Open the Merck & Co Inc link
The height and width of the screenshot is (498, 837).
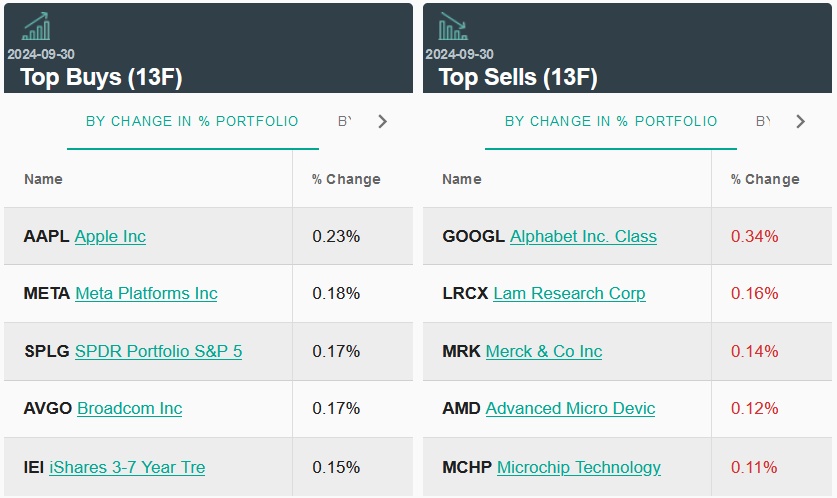(x=544, y=352)
